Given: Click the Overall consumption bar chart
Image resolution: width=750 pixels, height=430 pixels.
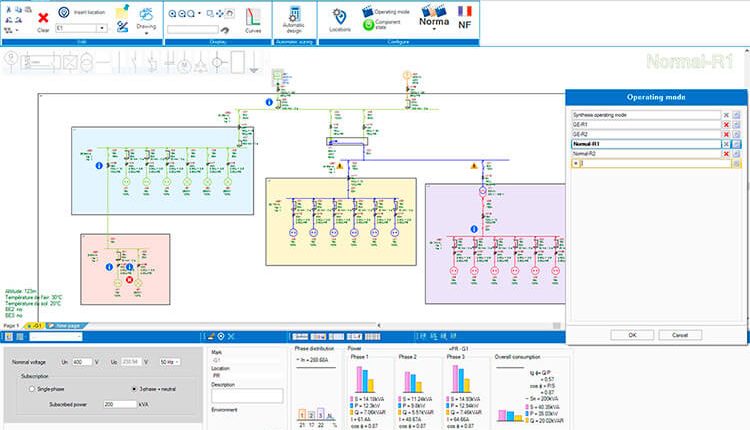Looking at the screenshot, I should (x=510, y=415).
